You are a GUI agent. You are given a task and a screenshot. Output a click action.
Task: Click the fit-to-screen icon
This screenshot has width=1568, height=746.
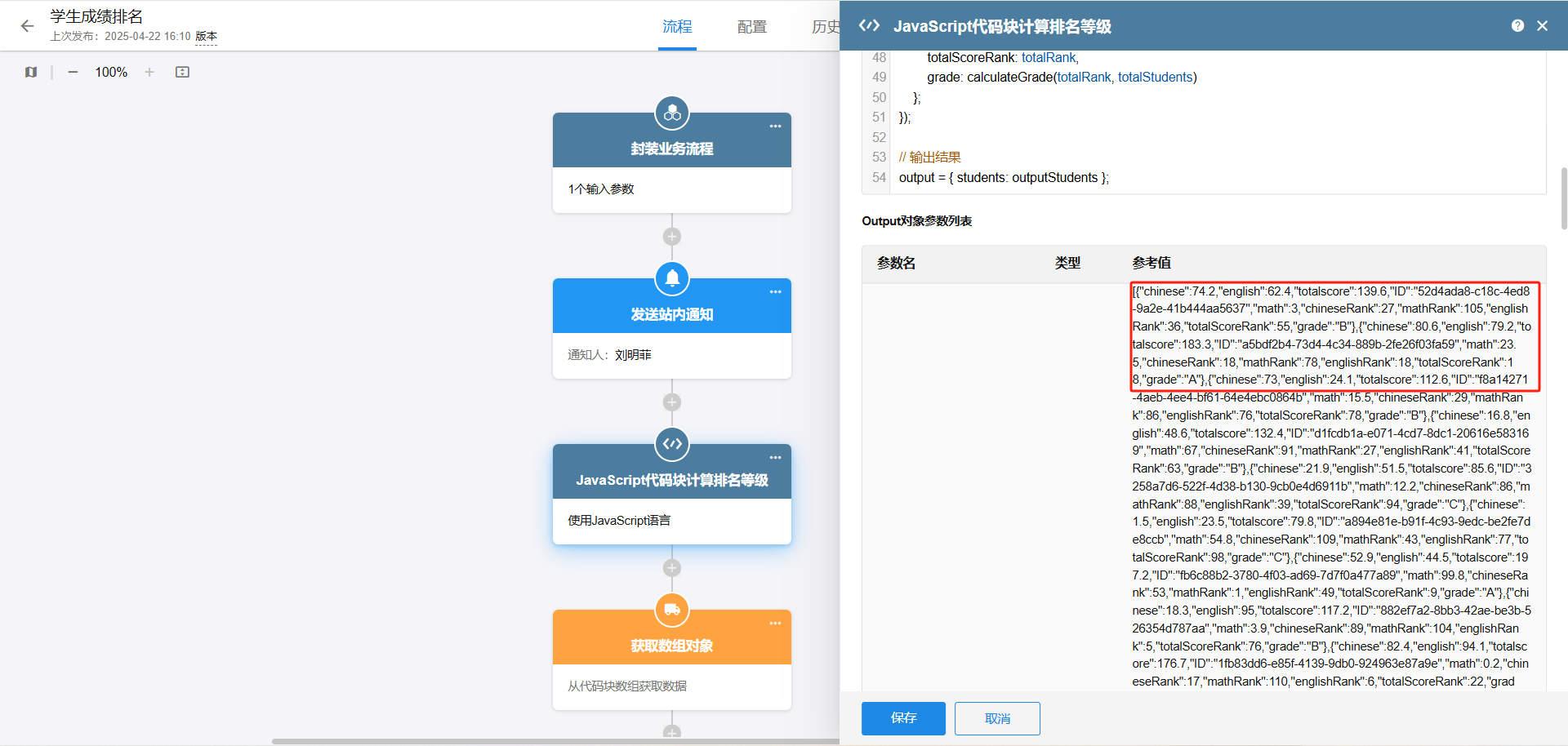(x=182, y=72)
